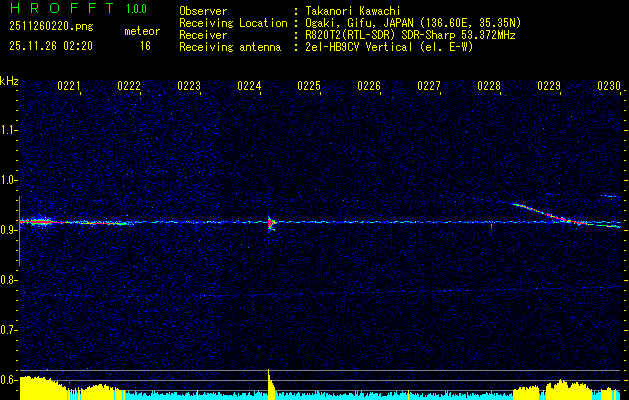Viewport: 629px width, 400px height.
Task: Click receiver value R820T2(RTL-SDR) SDR-Sharp 53.372MHz
Action: [410, 35]
